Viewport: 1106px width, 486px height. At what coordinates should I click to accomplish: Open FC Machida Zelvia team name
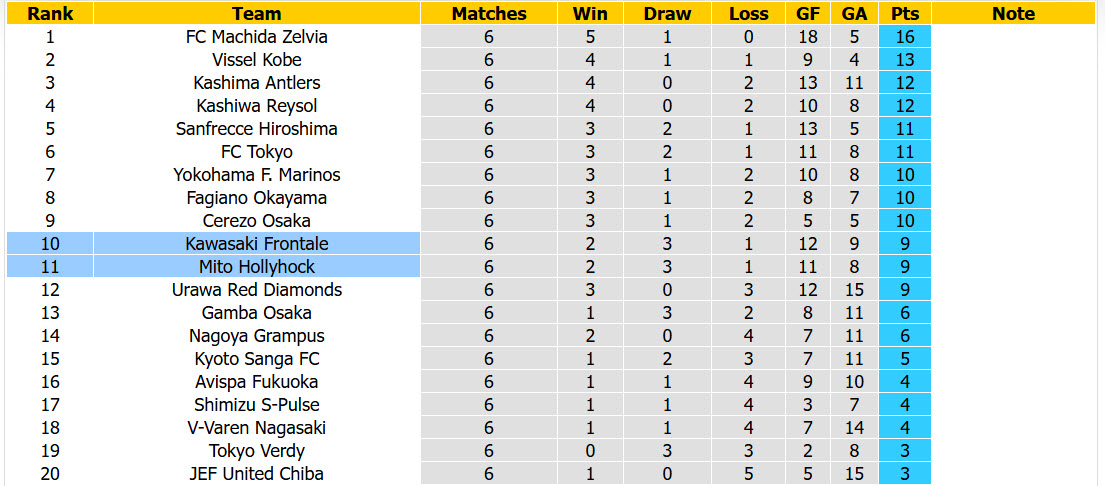click(257, 37)
